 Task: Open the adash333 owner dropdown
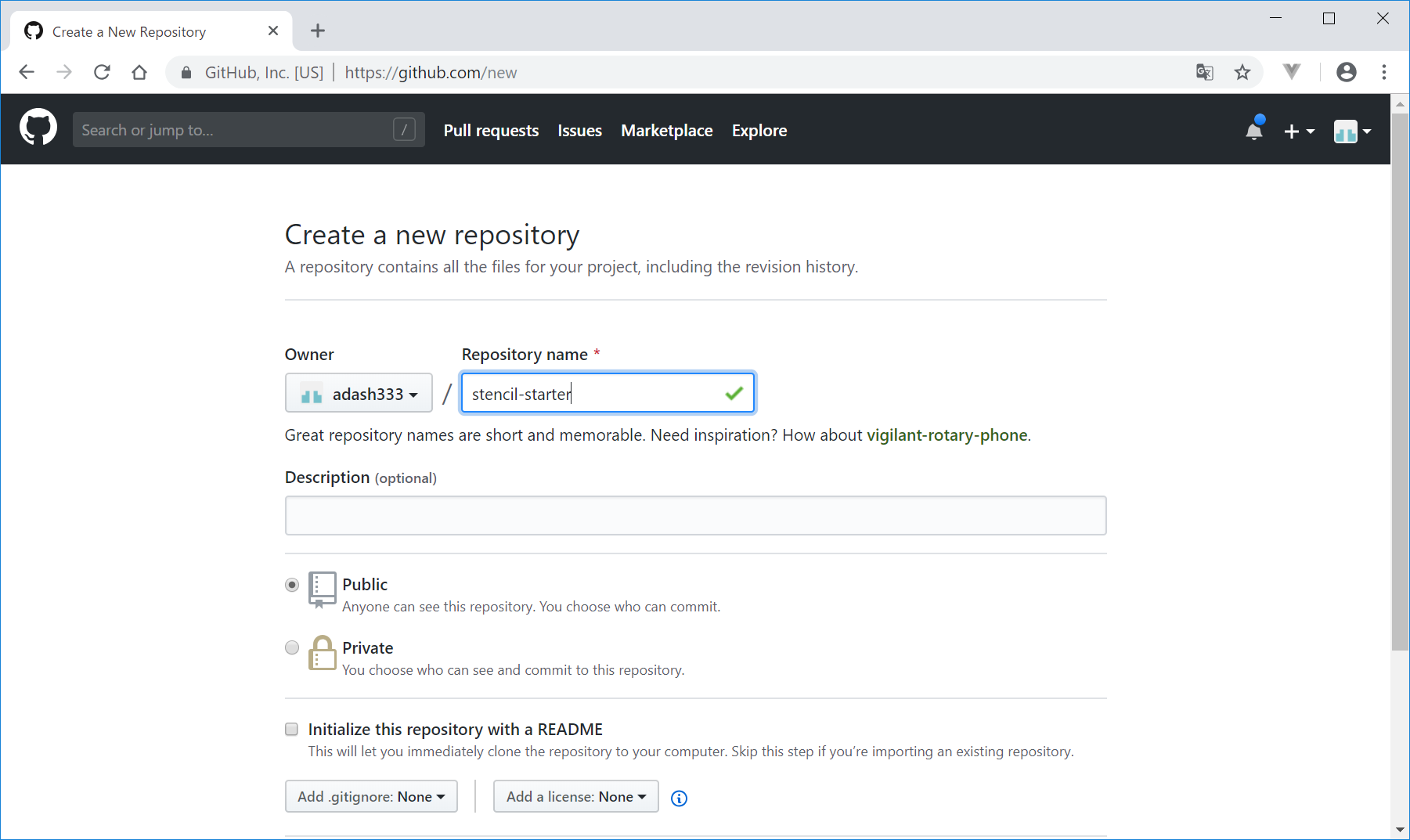tap(359, 393)
